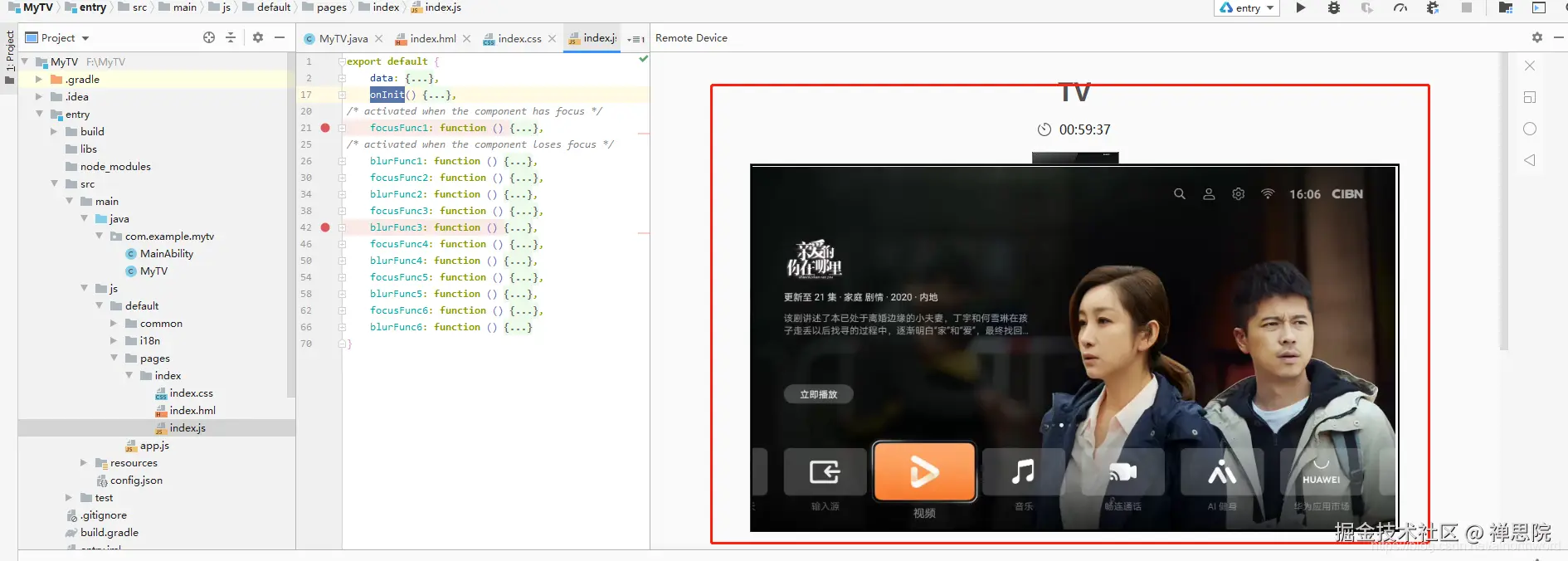
Task: Expand the .idea folder
Action: point(38,96)
